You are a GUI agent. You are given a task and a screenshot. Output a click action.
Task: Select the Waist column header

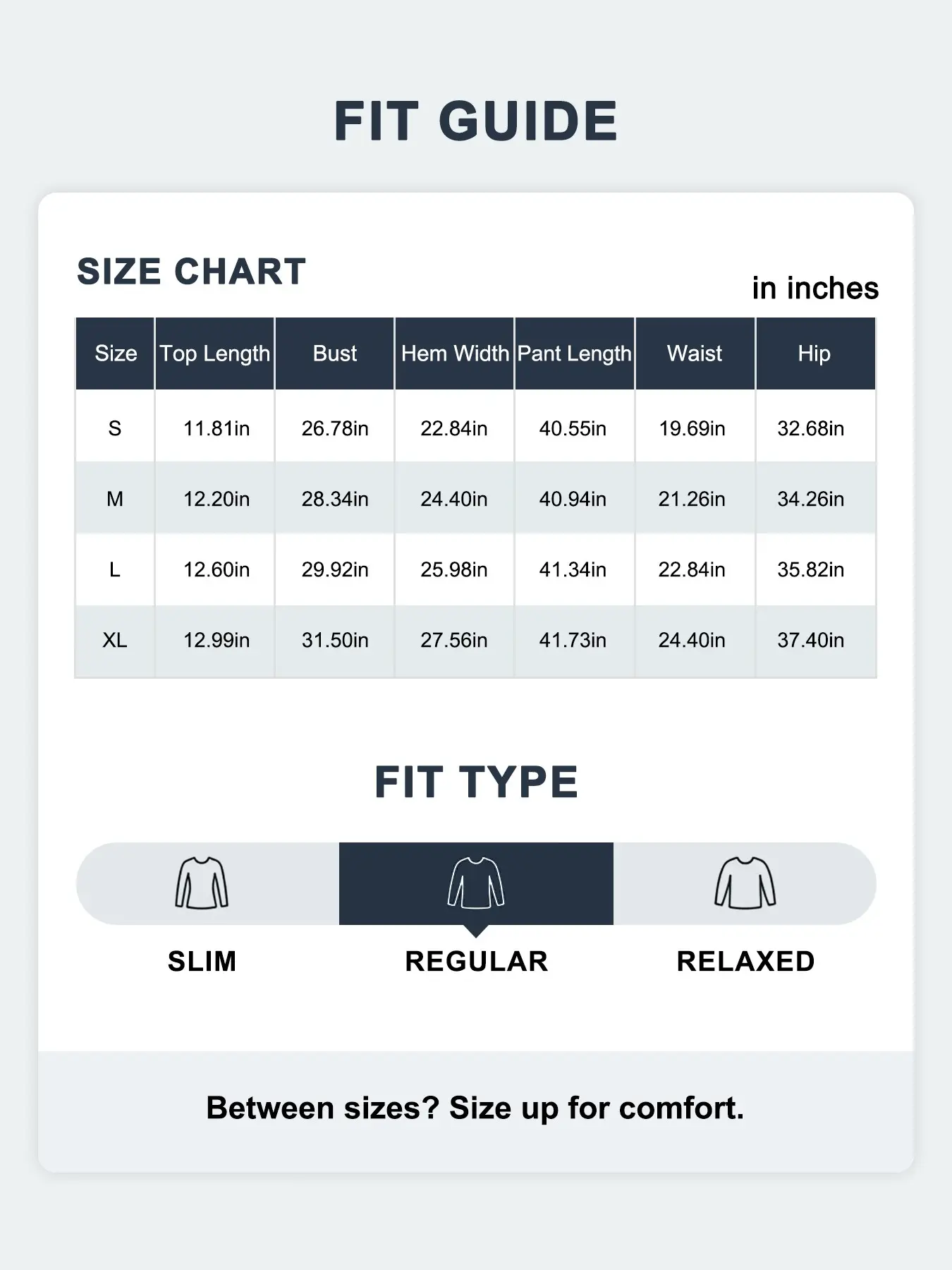695,353
